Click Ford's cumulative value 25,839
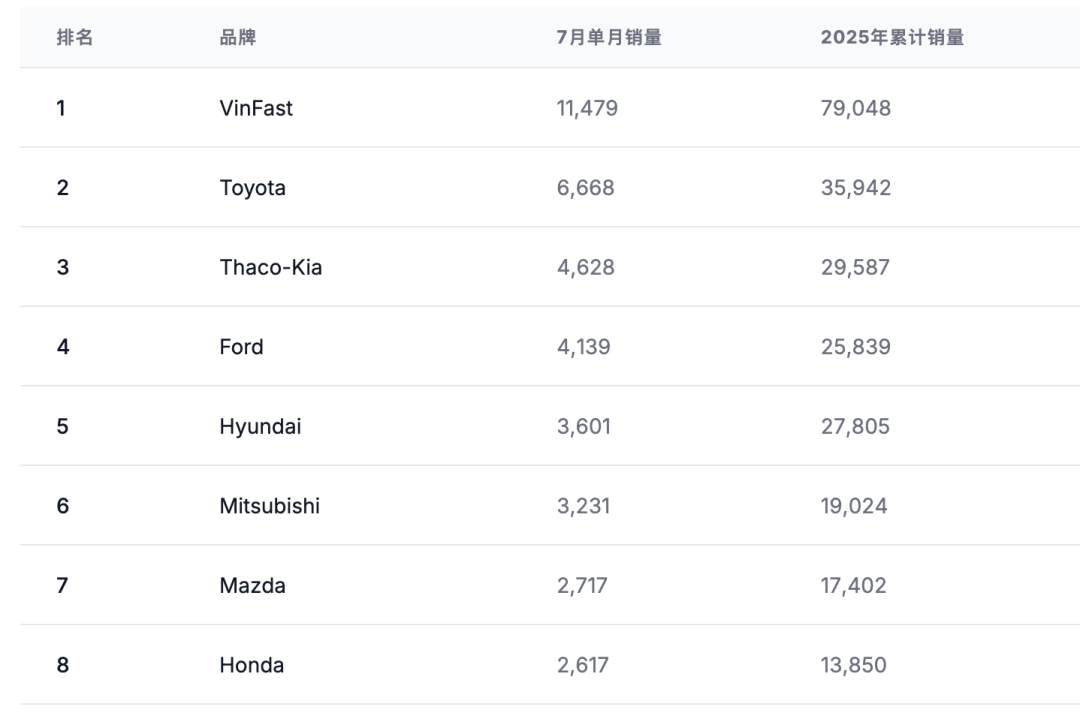 (855, 347)
